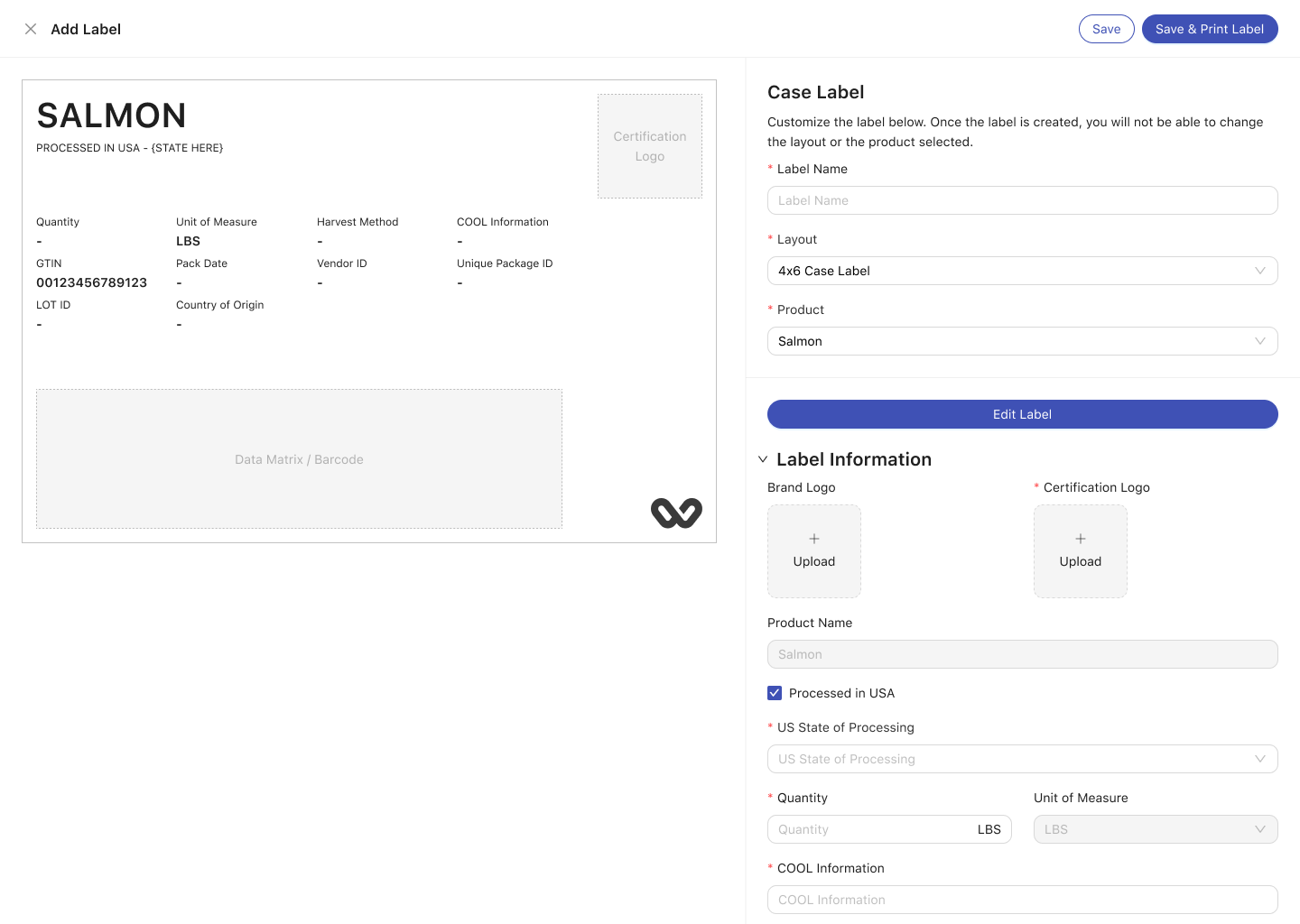Click the plus icon in Certification Logo upload
The image size is (1300, 924).
point(1081,539)
